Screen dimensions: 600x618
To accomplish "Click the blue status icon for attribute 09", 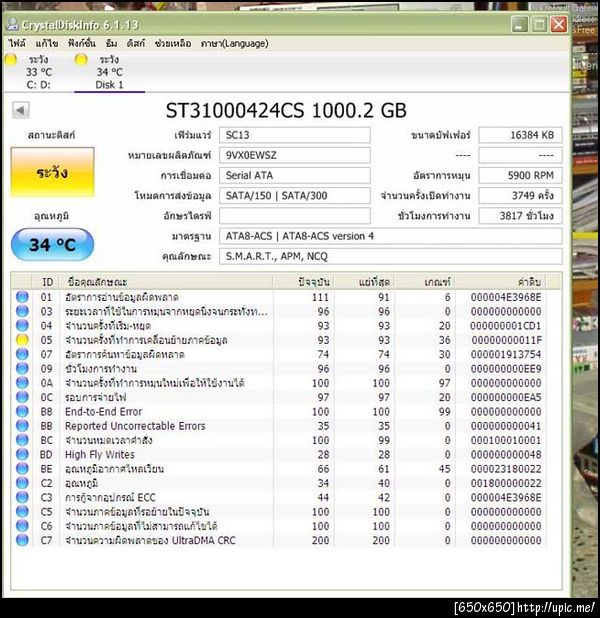I will tap(22, 368).
